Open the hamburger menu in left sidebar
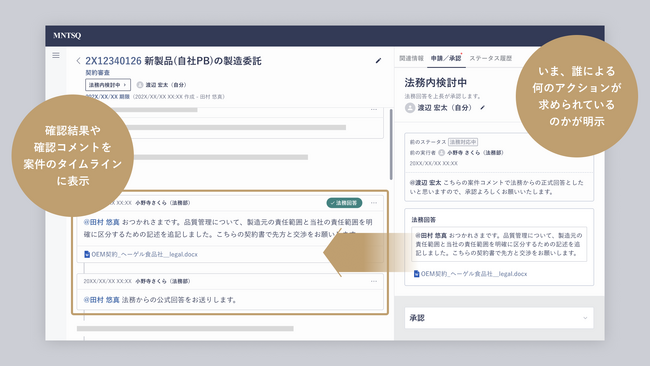 click(x=56, y=55)
